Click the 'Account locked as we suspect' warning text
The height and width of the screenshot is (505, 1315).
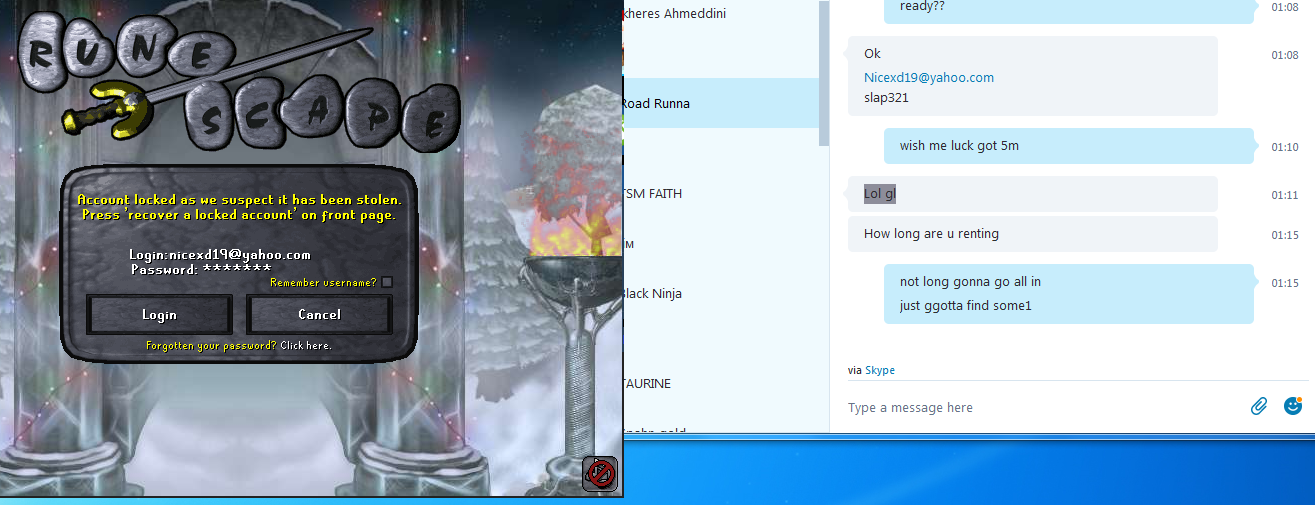click(239, 207)
